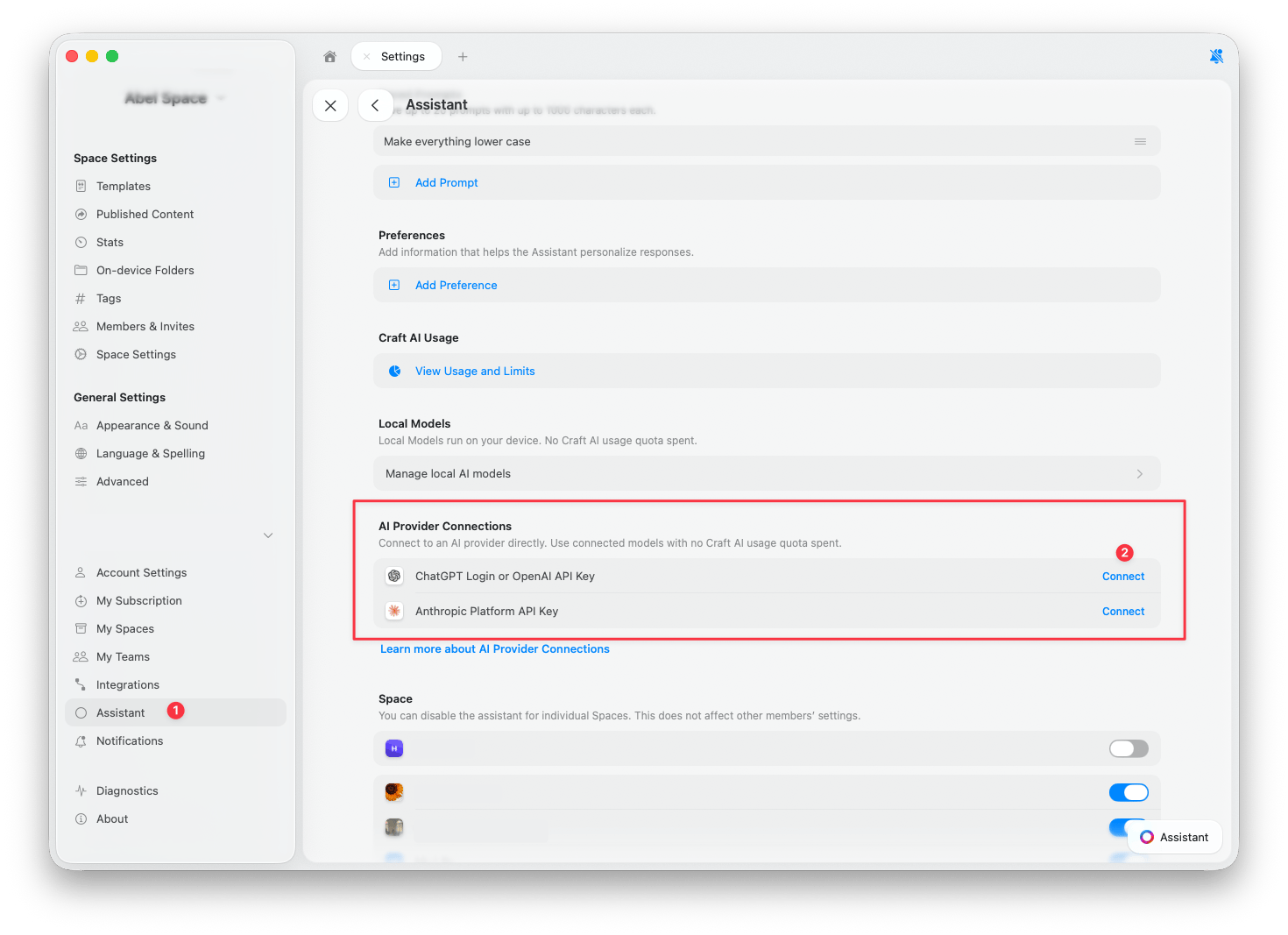Viewport: 1288px width, 935px height.
Task: Click the Anthropic logo icon
Action: [394, 611]
